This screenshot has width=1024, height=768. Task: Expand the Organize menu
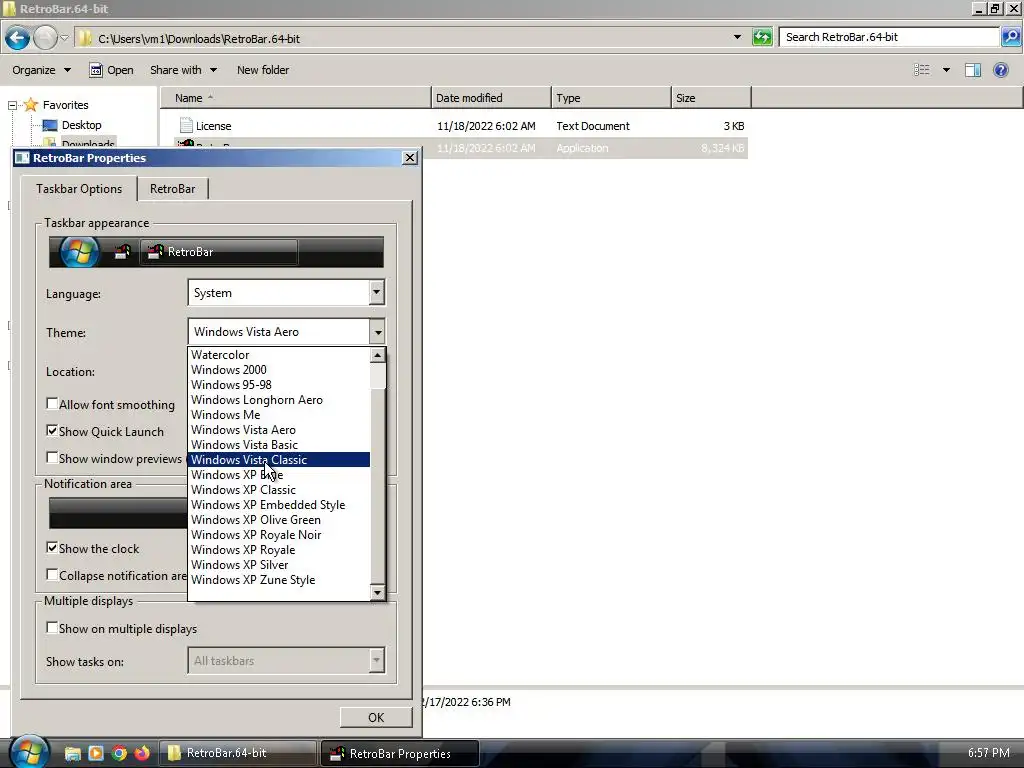41,70
